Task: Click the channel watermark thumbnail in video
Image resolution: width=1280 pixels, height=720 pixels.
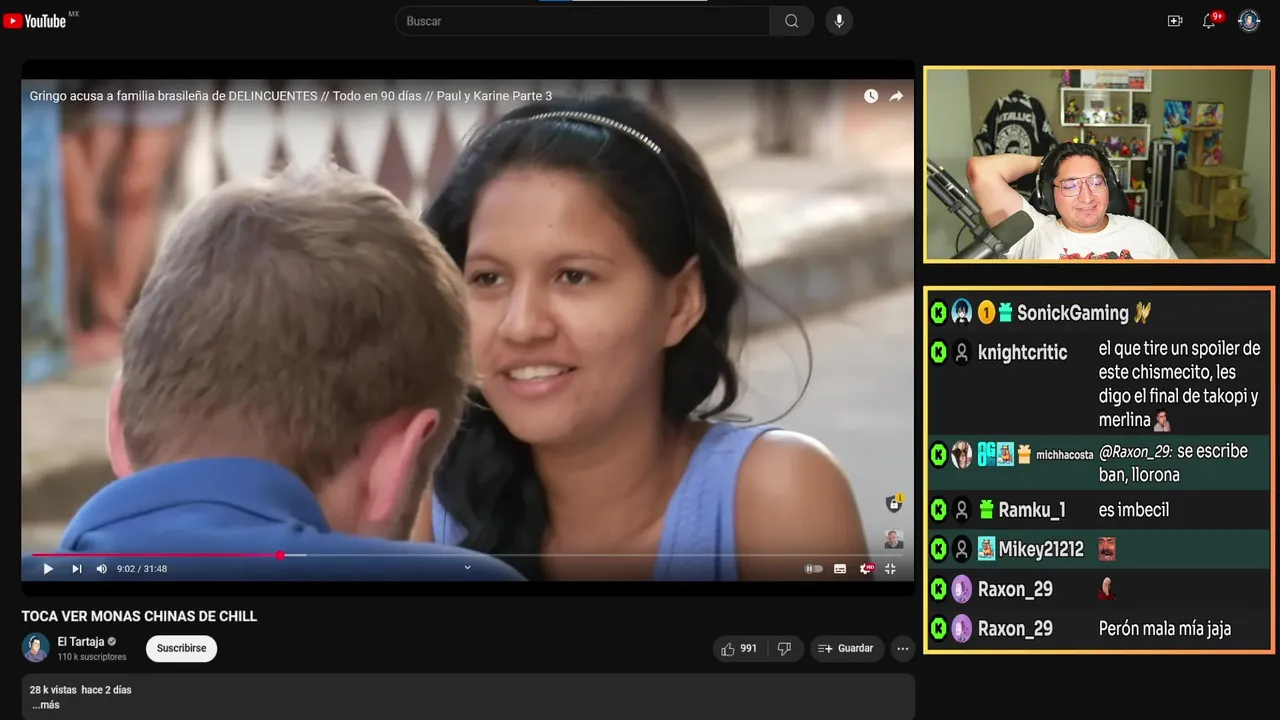Action: click(894, 539)
